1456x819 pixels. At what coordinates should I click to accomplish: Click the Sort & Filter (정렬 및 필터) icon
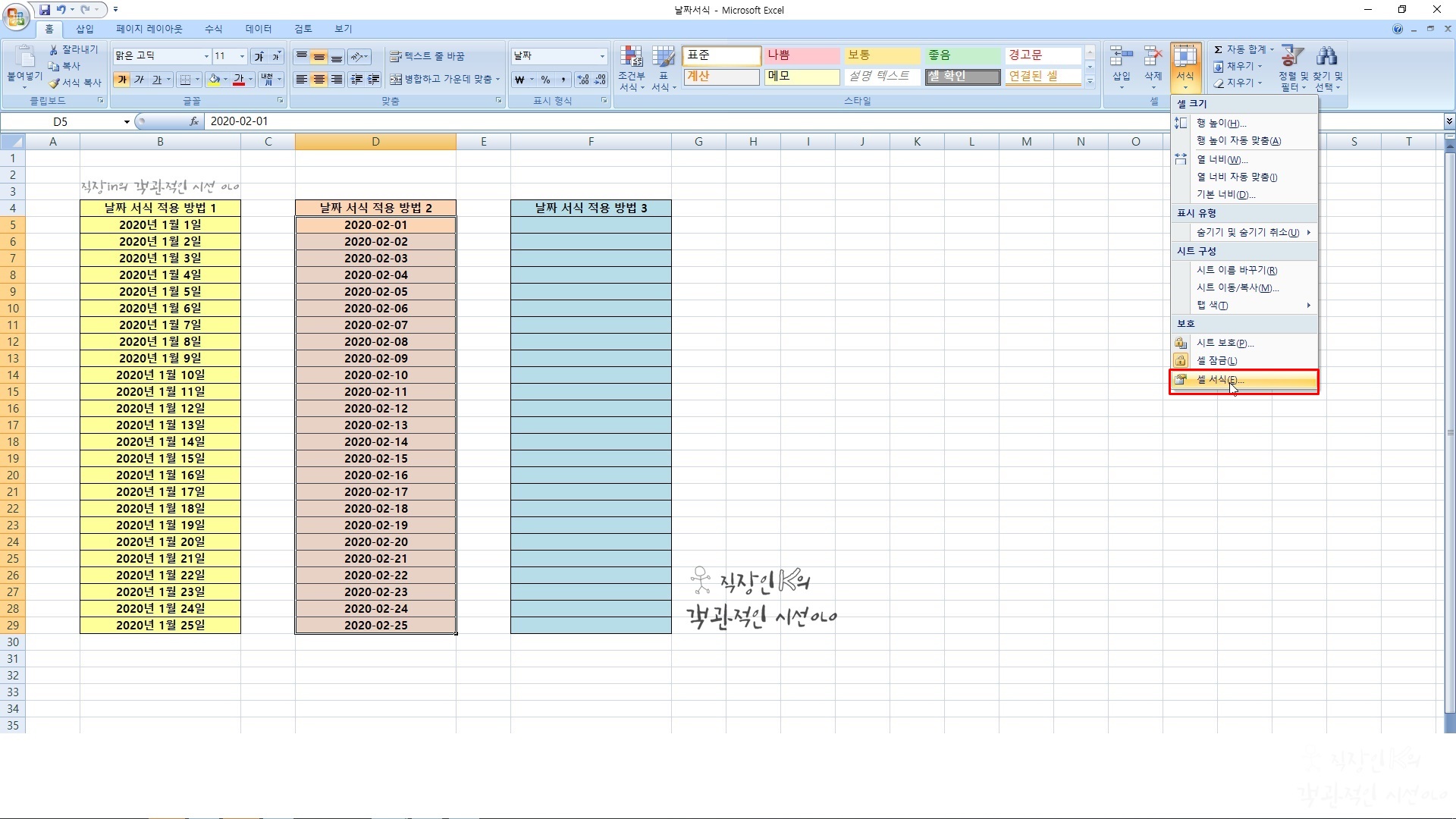coord(1292,57)
